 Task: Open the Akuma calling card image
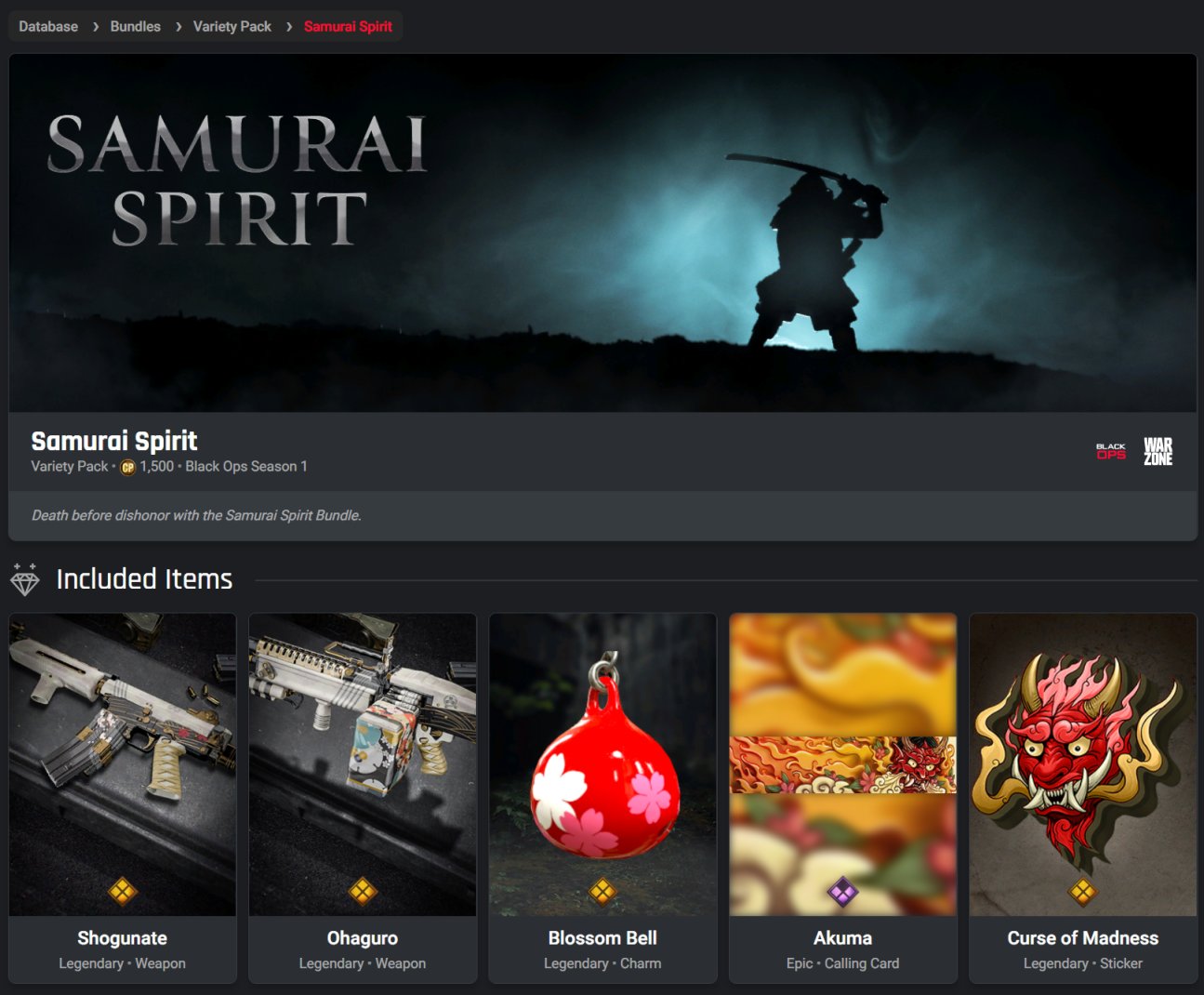[x=843, y=764]
